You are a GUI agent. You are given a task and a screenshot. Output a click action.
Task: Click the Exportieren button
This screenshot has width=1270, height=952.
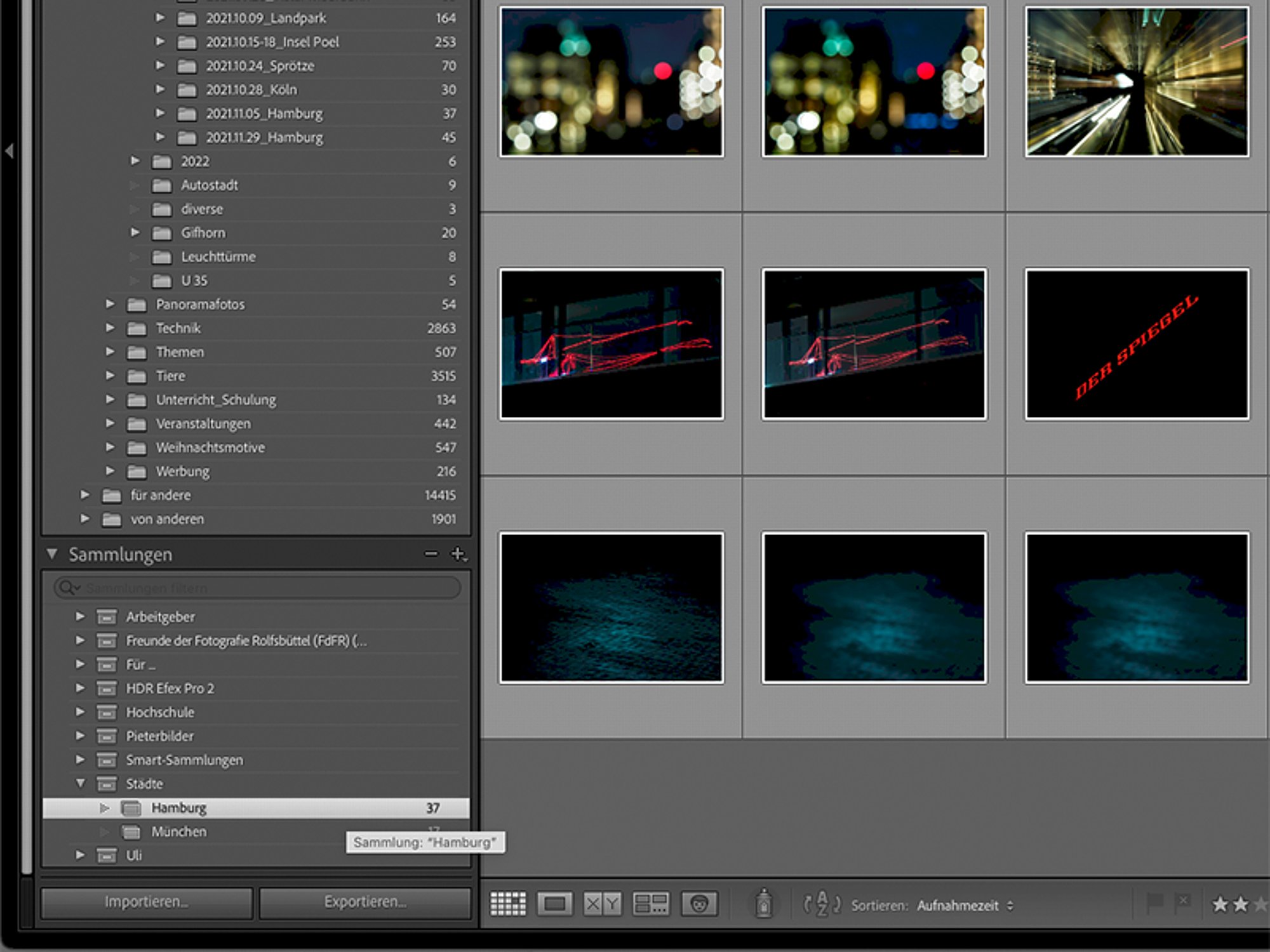365,902
